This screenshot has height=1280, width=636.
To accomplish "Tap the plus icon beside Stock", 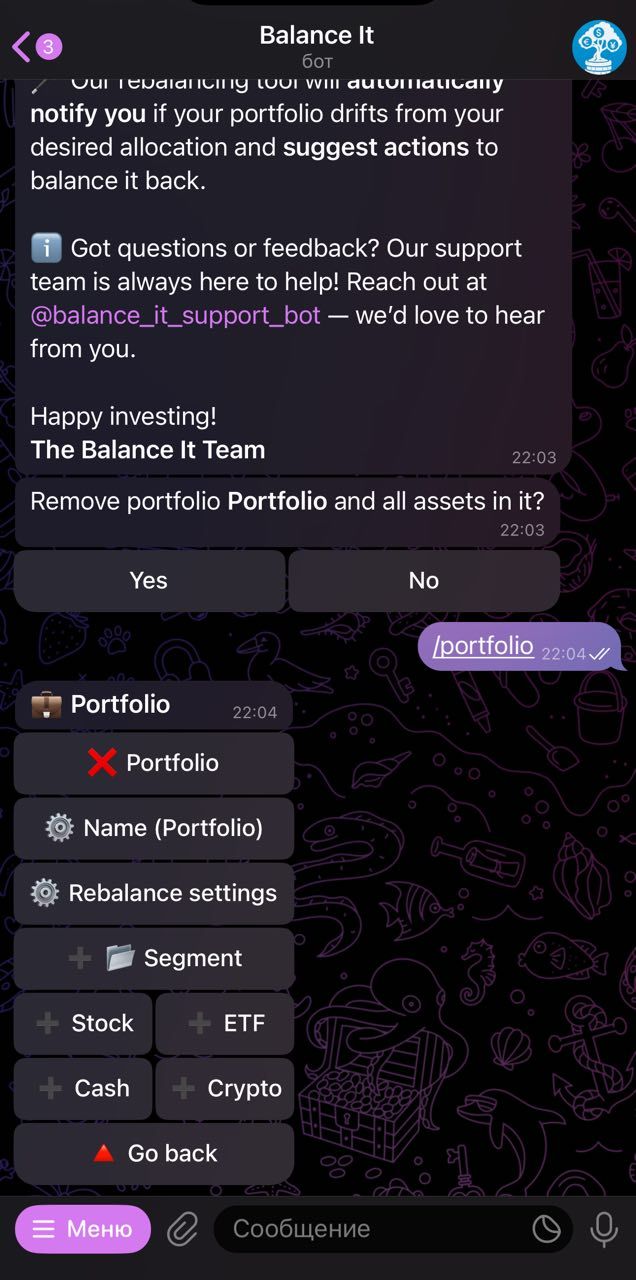I will click(50, 1023).
